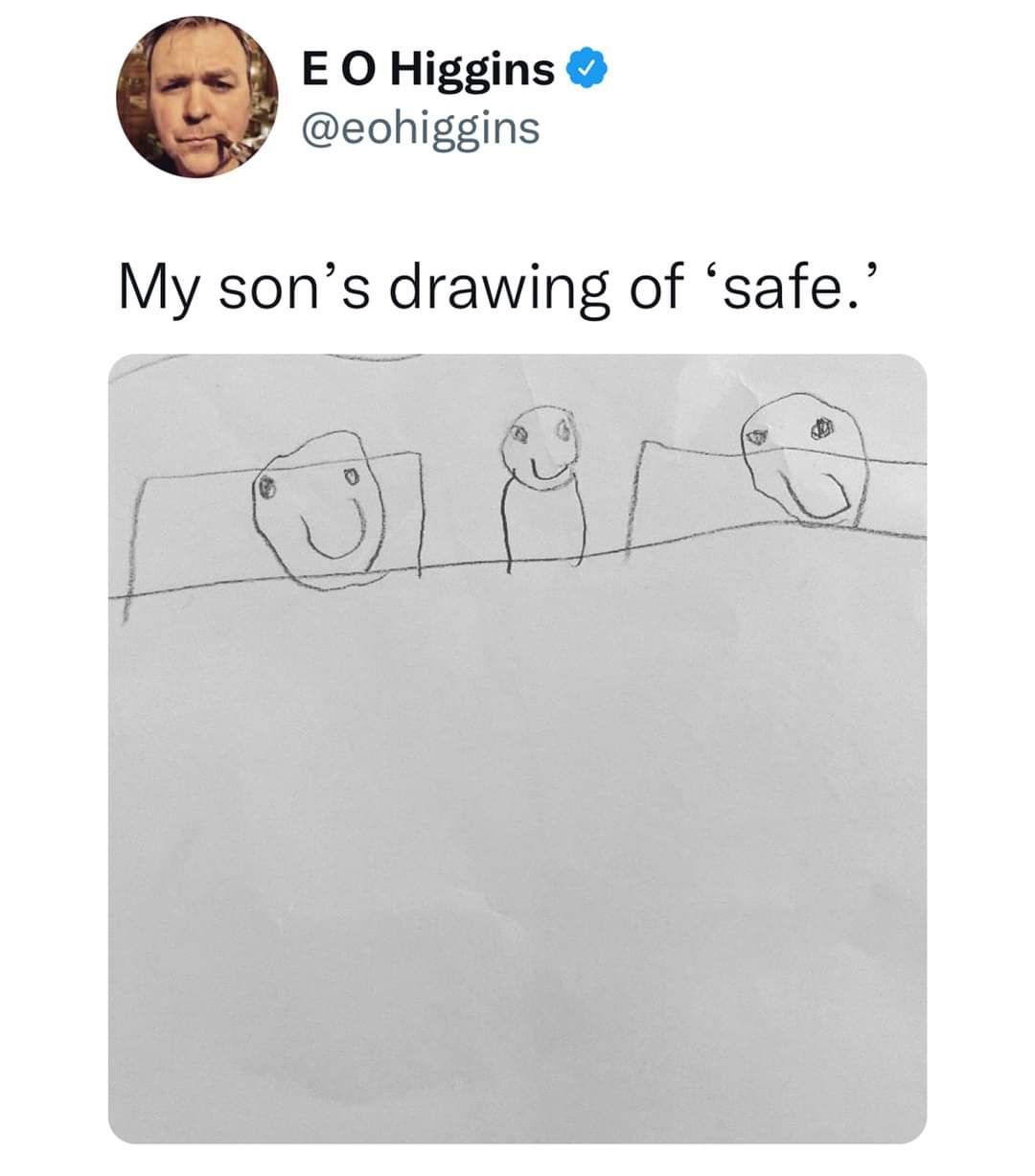This screenshot has width=1035, height=1176.
Task: Open the E O Higgins display name
Action: (427, 70)
